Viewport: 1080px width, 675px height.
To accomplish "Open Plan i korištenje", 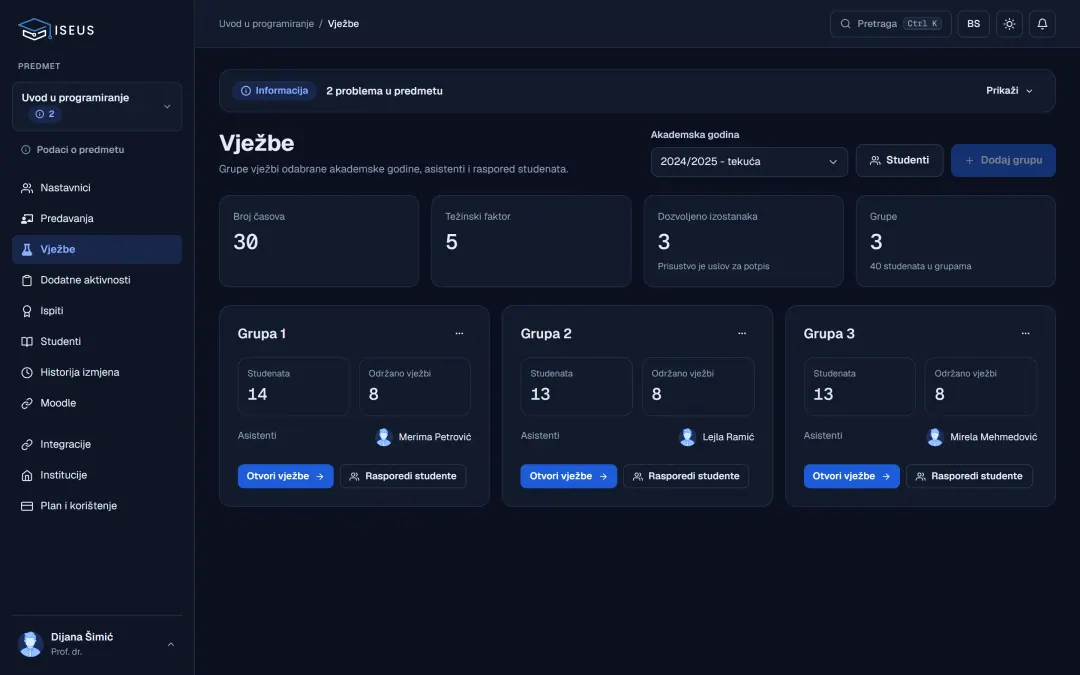I will [x=97, y=506].
